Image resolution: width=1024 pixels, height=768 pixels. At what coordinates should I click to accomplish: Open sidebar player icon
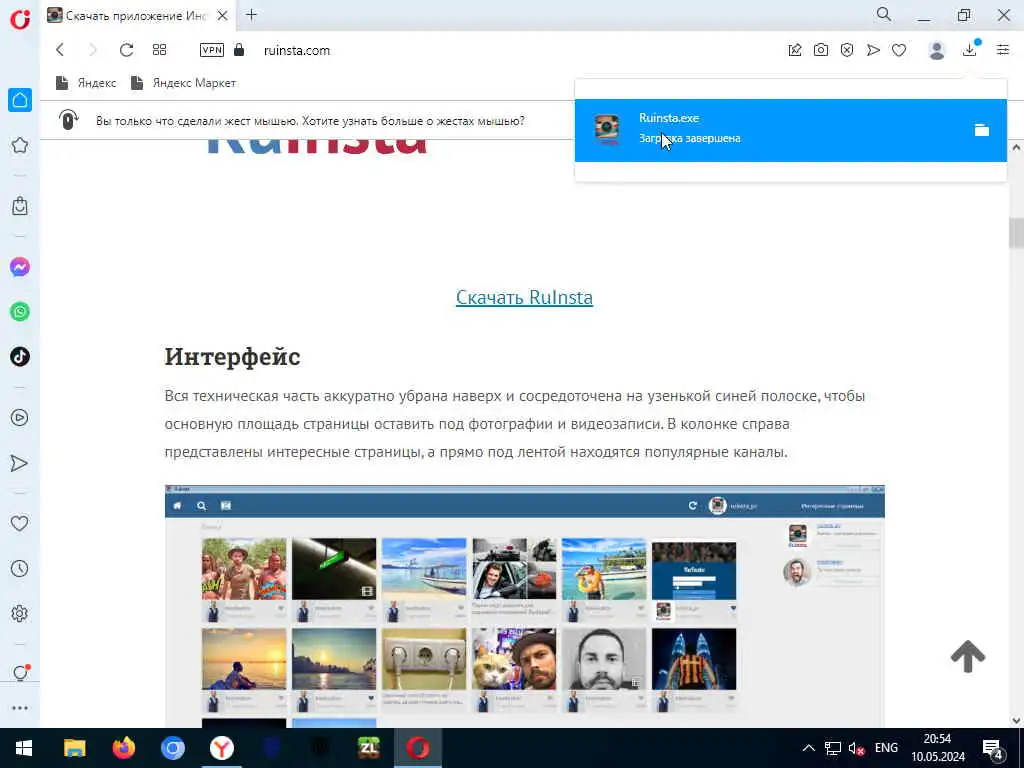[20, 417]
